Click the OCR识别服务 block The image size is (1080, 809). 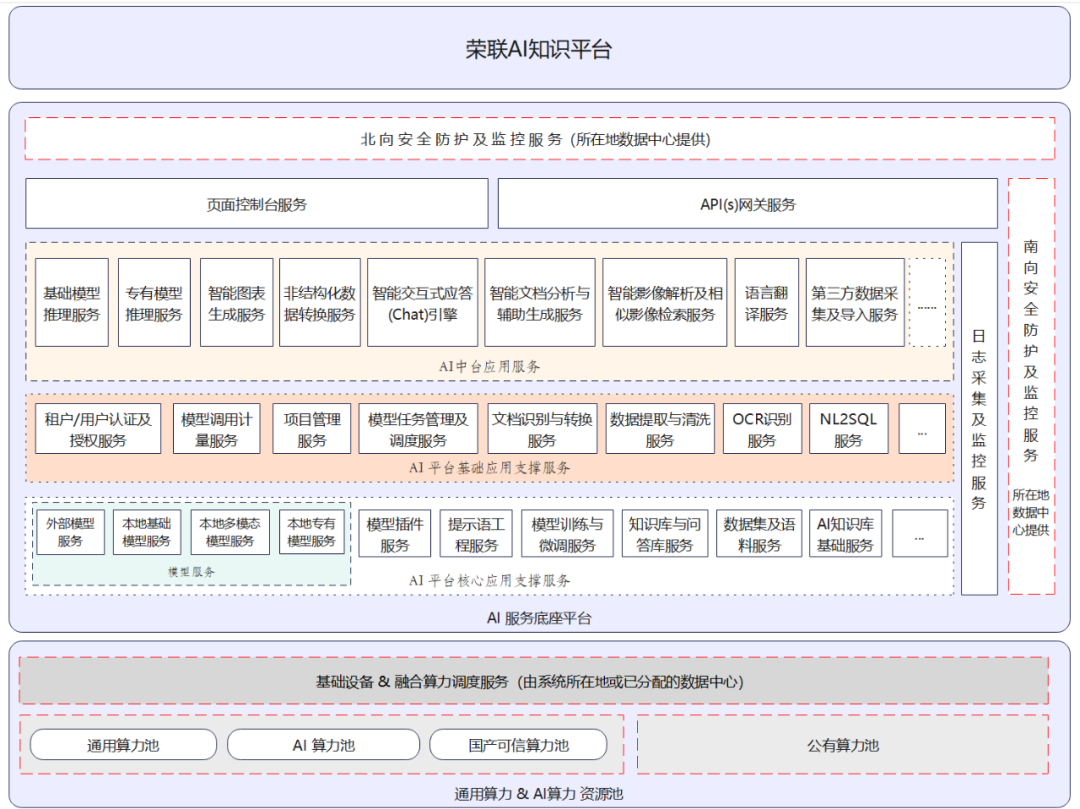(x=762, y=428)
